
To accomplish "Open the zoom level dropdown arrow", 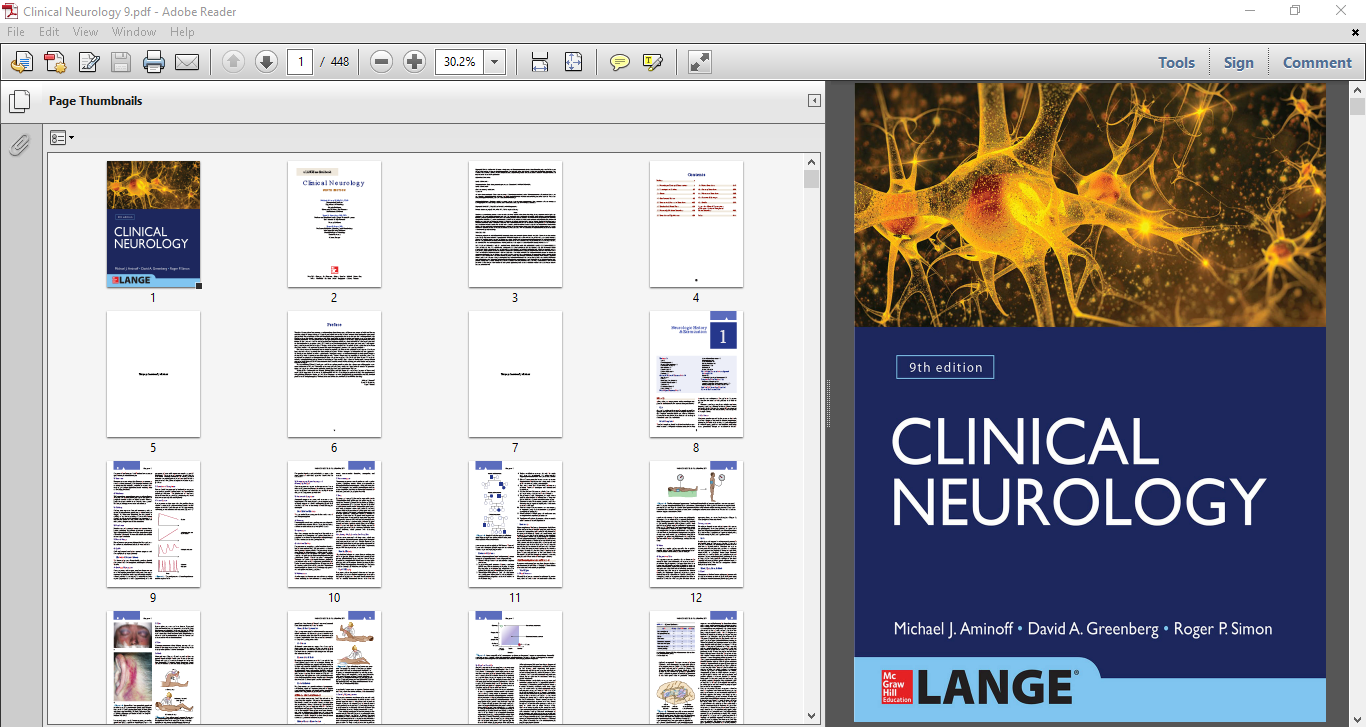I will [x=495, y=62].
